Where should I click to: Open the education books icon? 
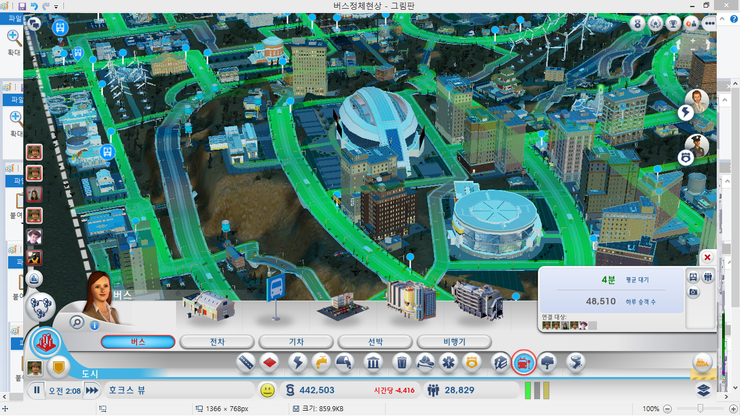[x=500, y=362]
